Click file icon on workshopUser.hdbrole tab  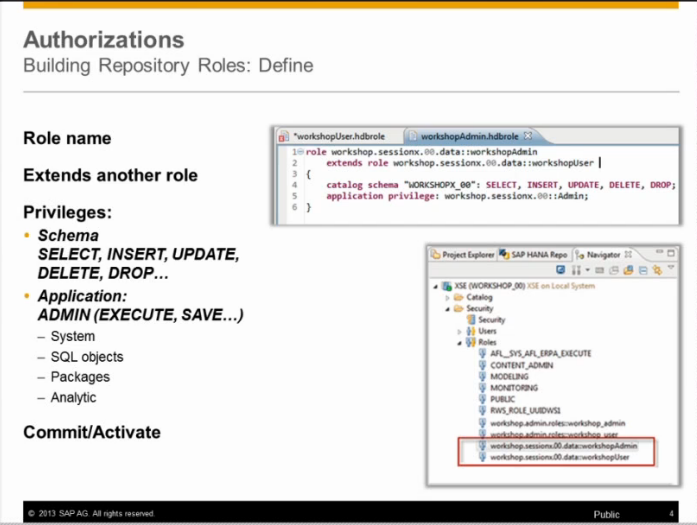284,137
